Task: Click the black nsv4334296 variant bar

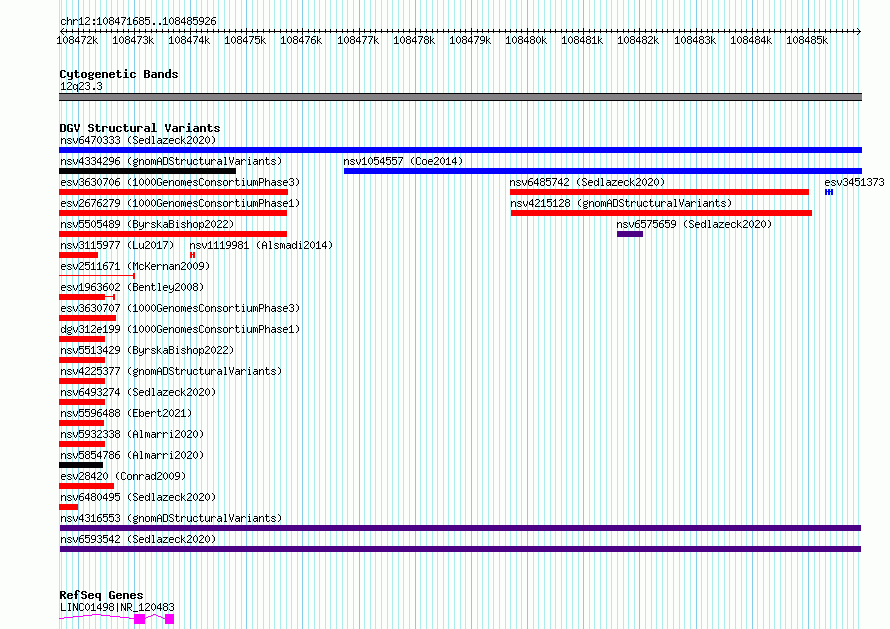Action: (x=148, y=171)
